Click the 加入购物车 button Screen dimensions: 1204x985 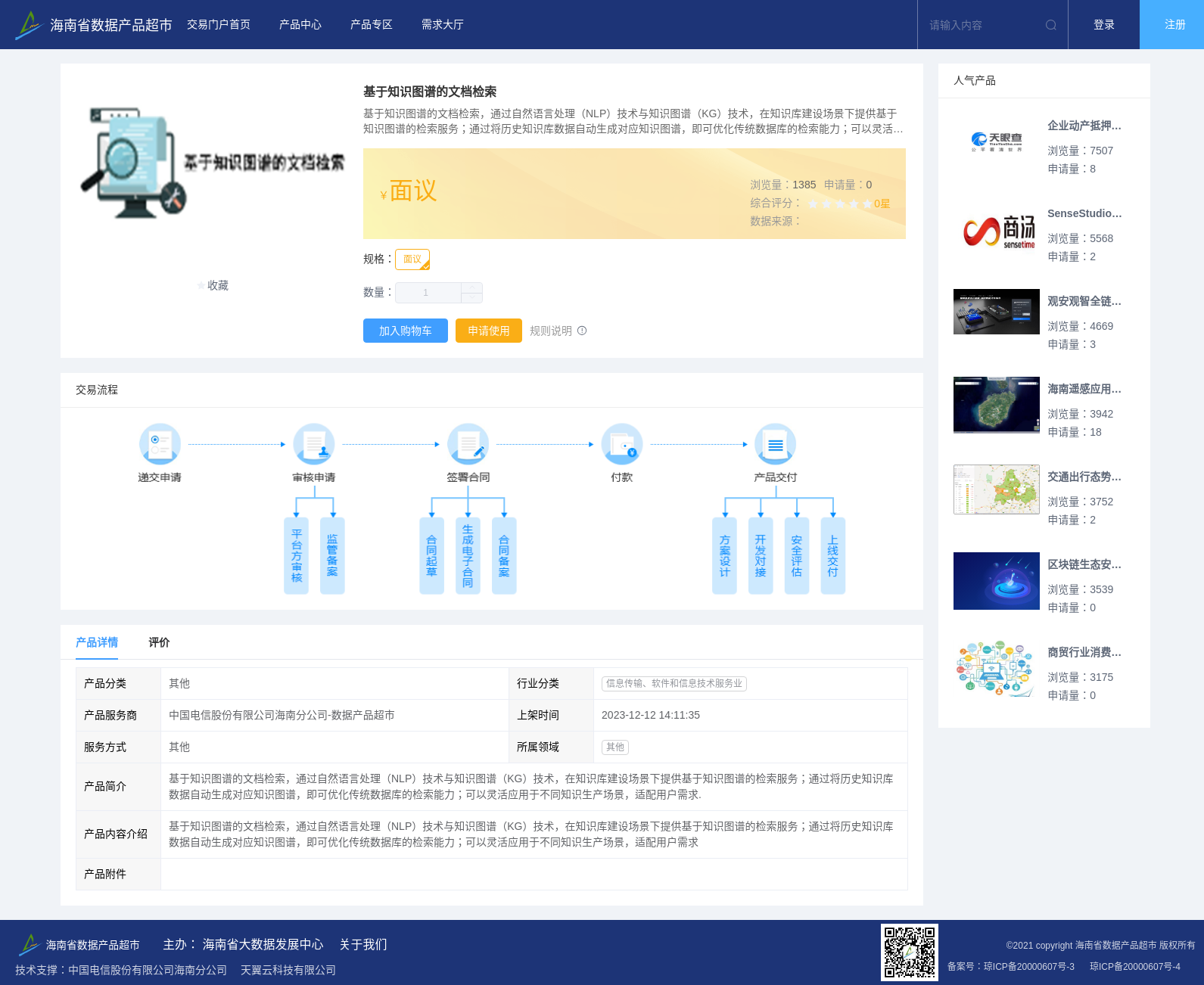tap(406, 331)
